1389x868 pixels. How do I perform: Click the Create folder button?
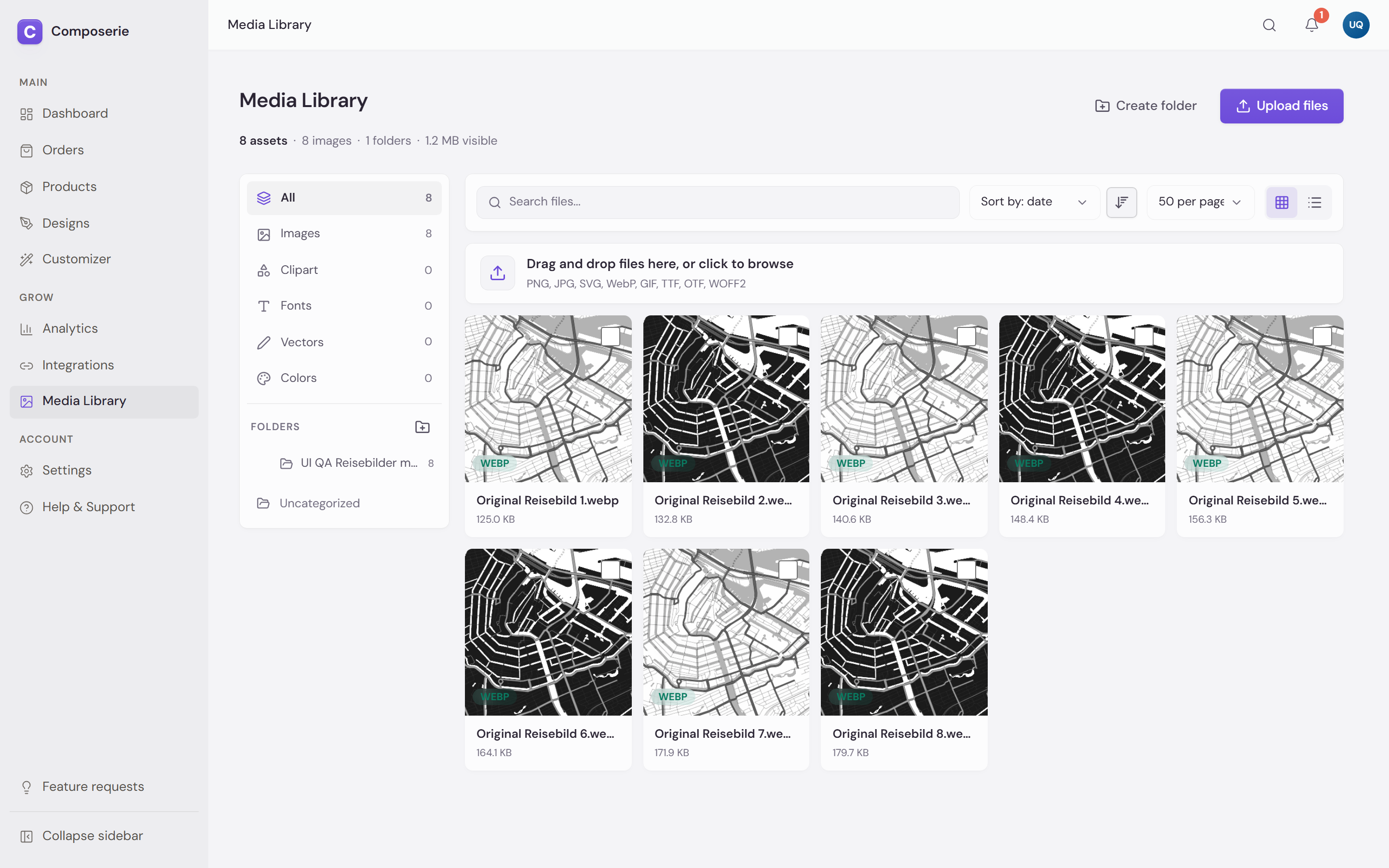tap(1145, 106)
